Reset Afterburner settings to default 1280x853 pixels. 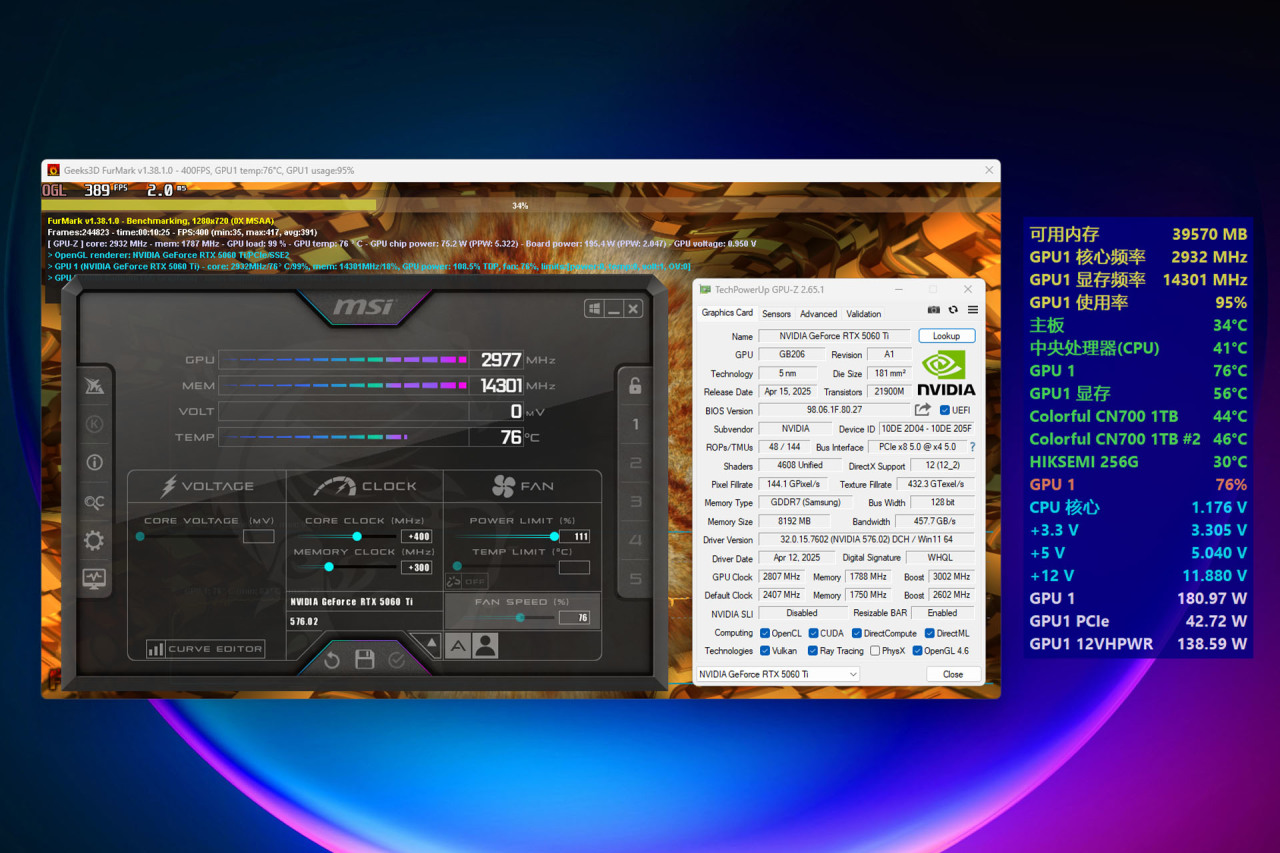(x=332, y=660)
